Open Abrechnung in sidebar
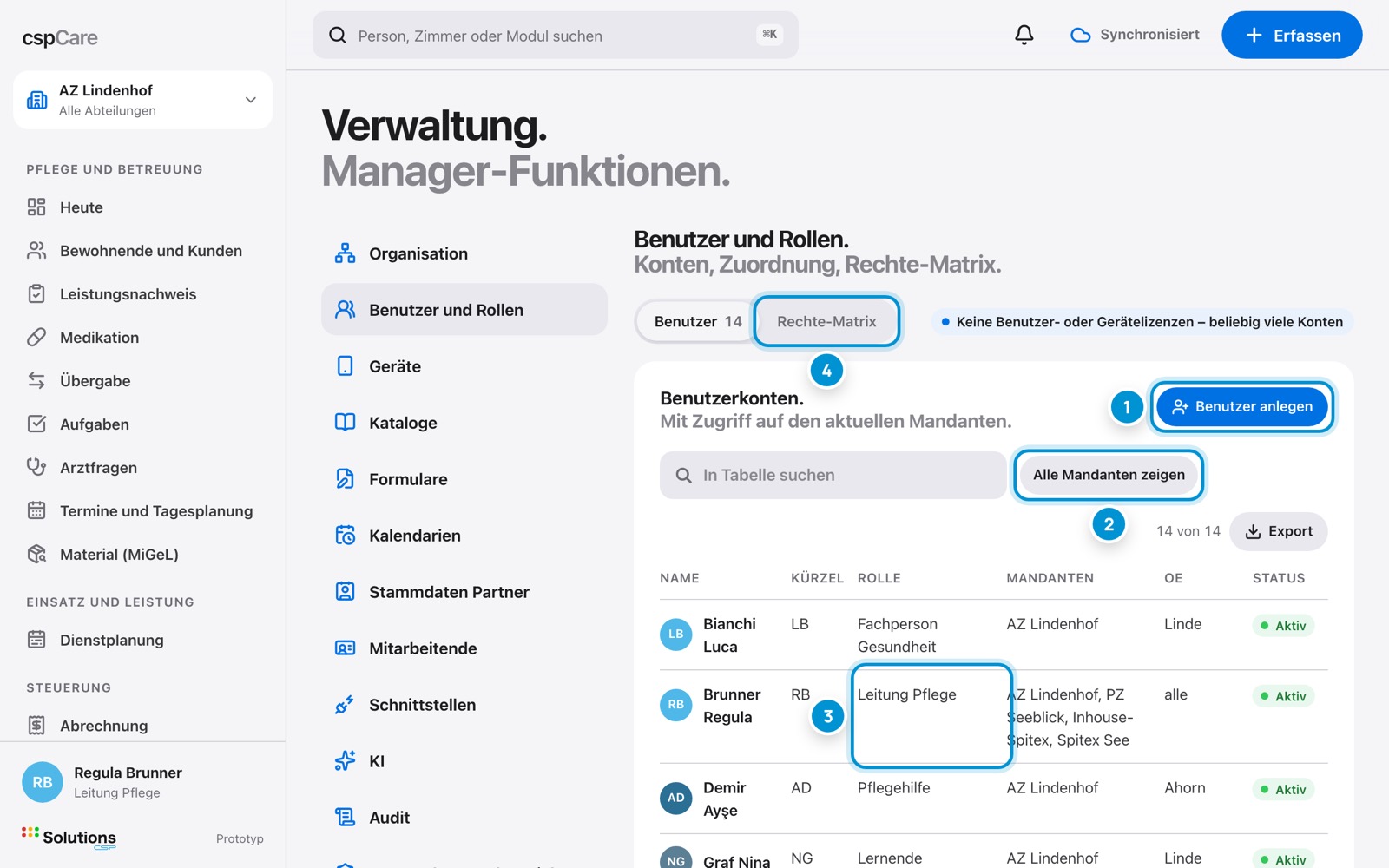The height and width of the screenshot is (868, 1389). pyautogui.click(x=142, y=726)
